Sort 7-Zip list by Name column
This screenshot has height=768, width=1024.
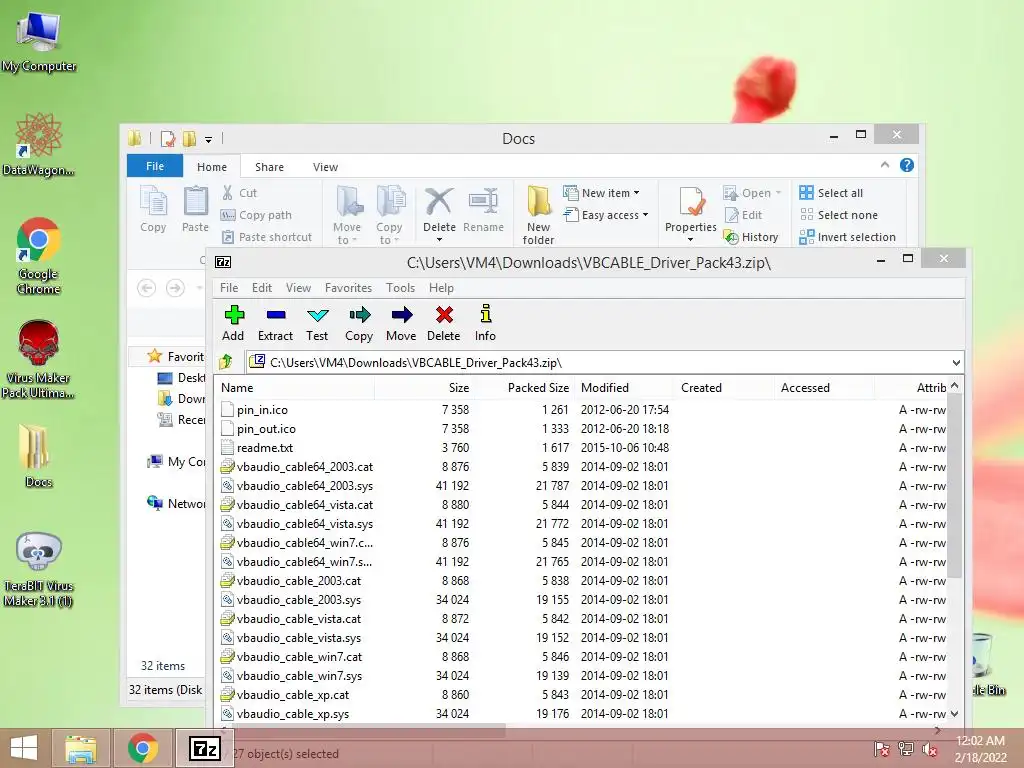[295, 387]
